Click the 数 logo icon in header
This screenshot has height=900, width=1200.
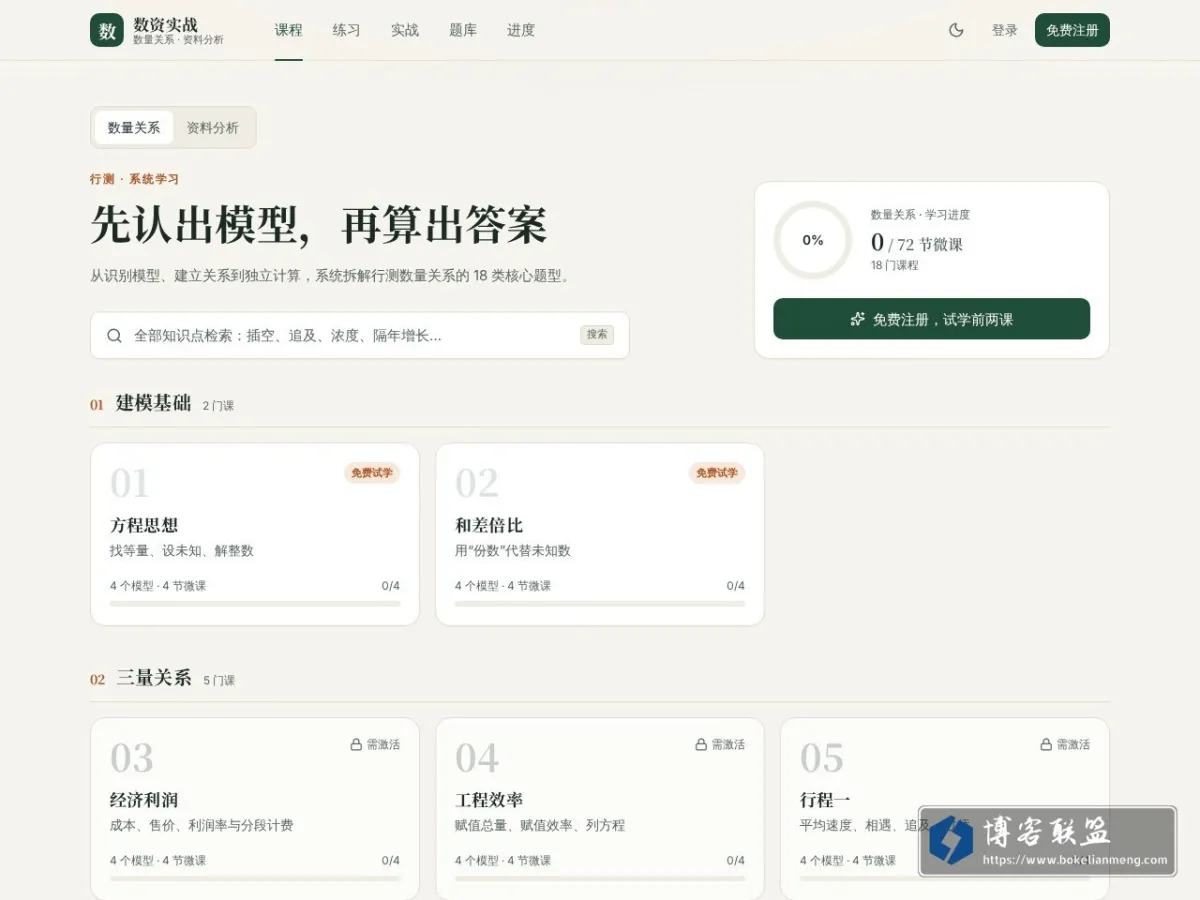(107, 30)
